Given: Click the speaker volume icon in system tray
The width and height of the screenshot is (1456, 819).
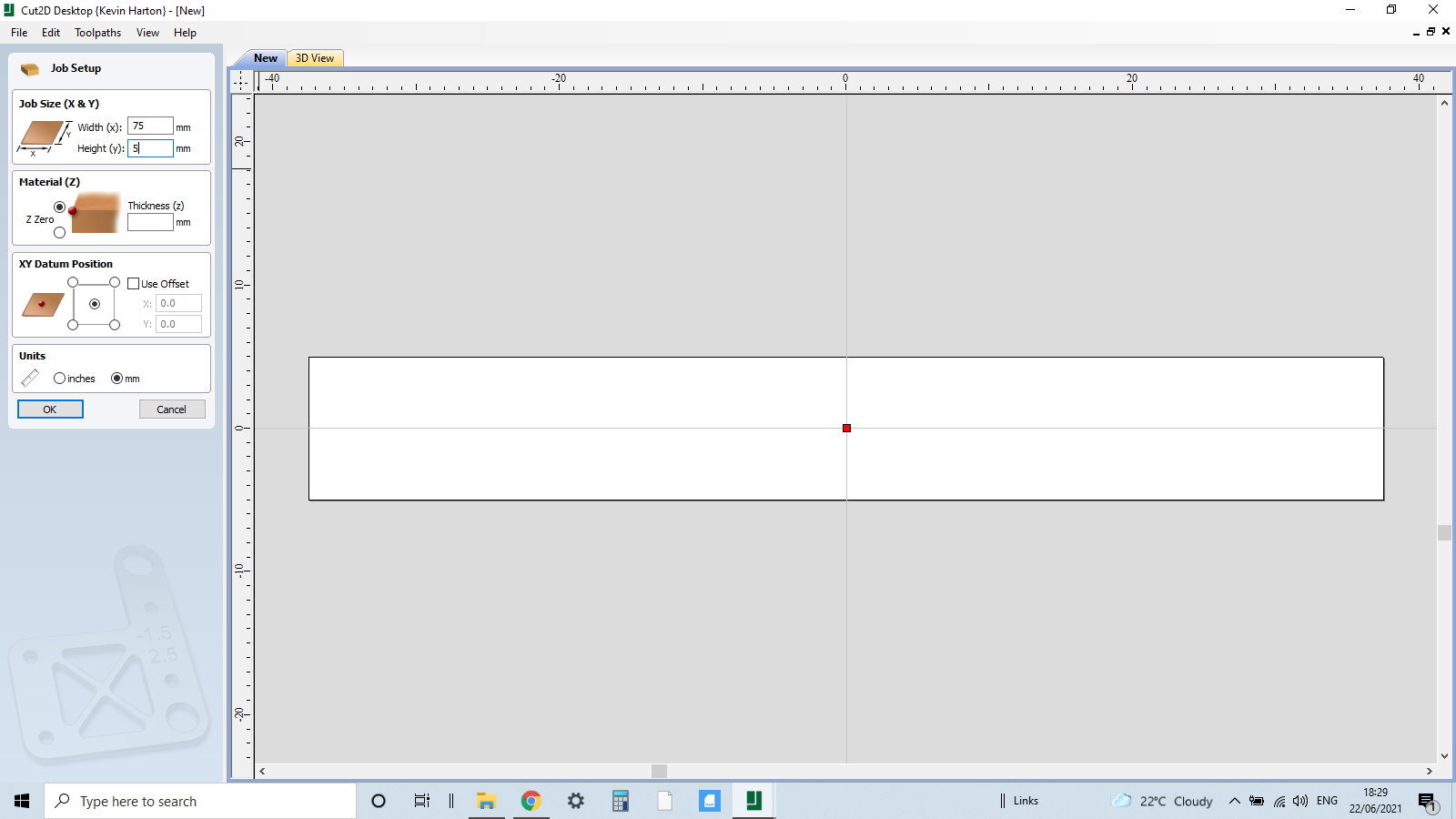Looking at the screenshot, I should (x=1299, y=802).
